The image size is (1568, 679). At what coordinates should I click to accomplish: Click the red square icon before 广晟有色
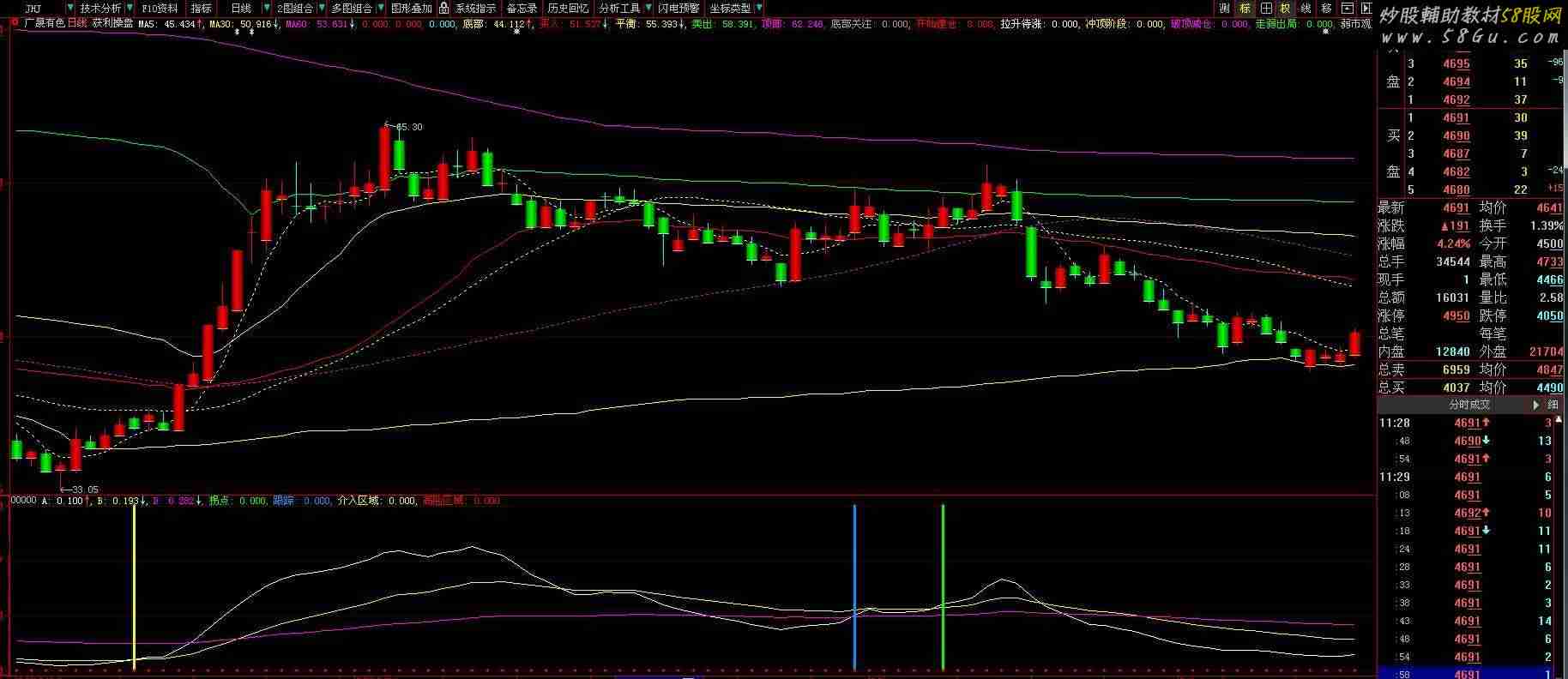point(15,22)
